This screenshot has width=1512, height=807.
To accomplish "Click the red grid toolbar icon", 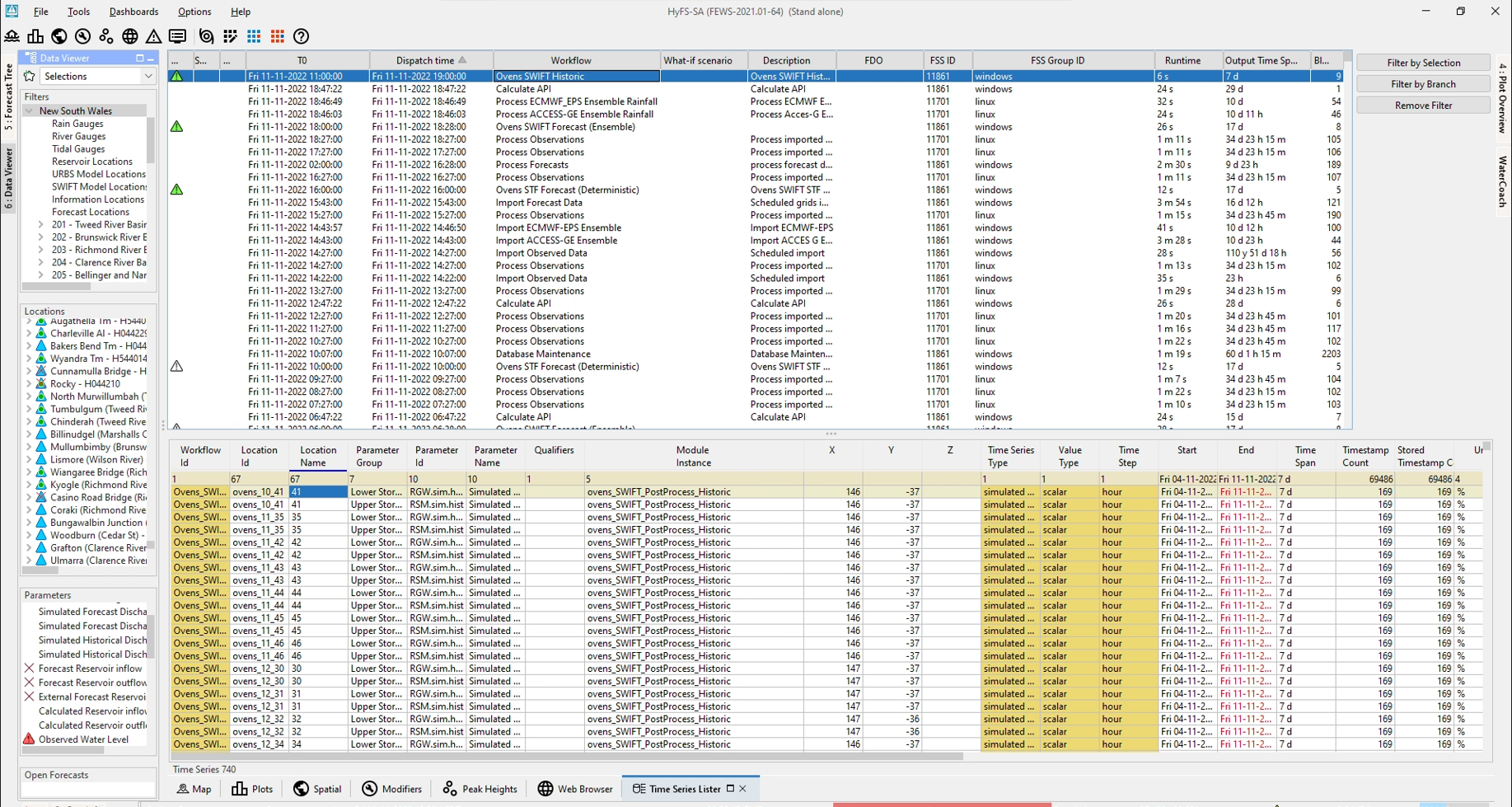I will [278, 36].
